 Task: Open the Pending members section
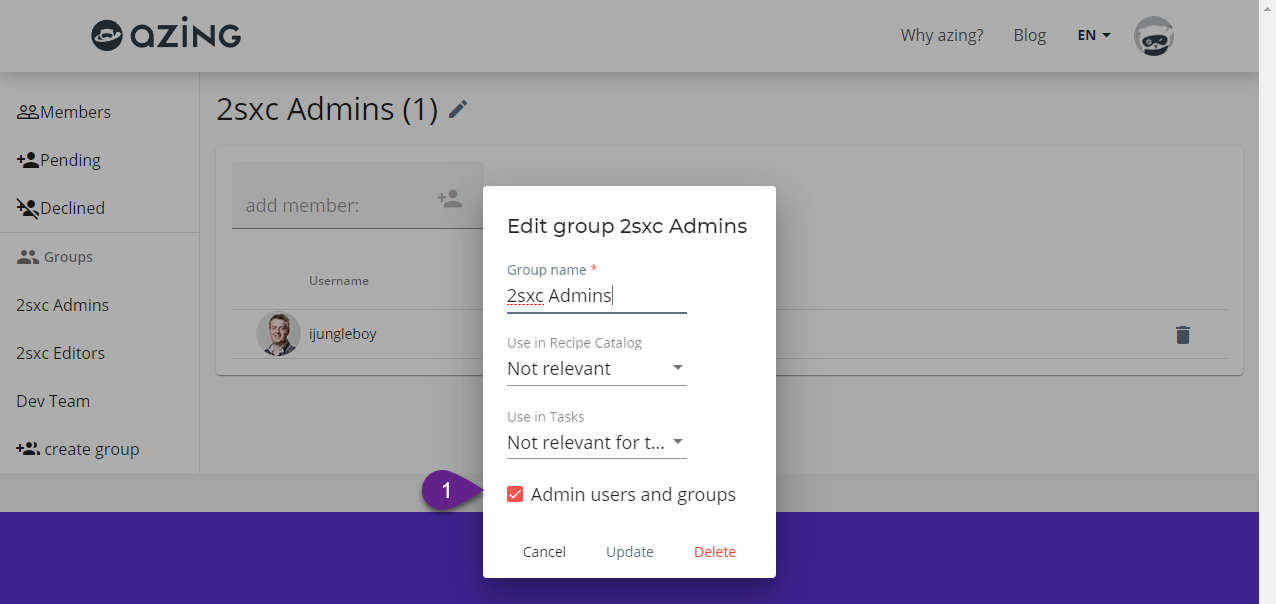[x=28, y=159]
